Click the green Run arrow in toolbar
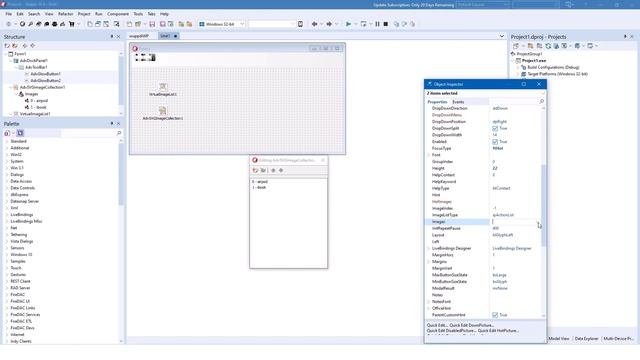 click(348, 24)
